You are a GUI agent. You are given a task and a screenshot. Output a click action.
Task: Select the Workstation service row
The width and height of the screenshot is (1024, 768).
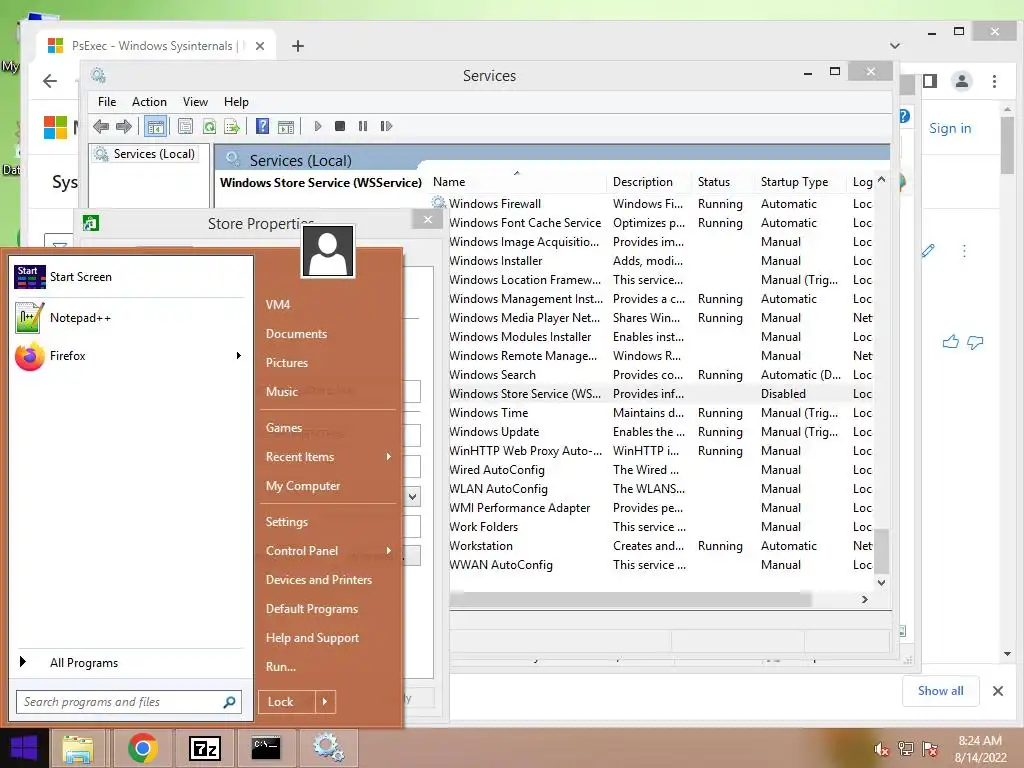(x=660, y=546)
